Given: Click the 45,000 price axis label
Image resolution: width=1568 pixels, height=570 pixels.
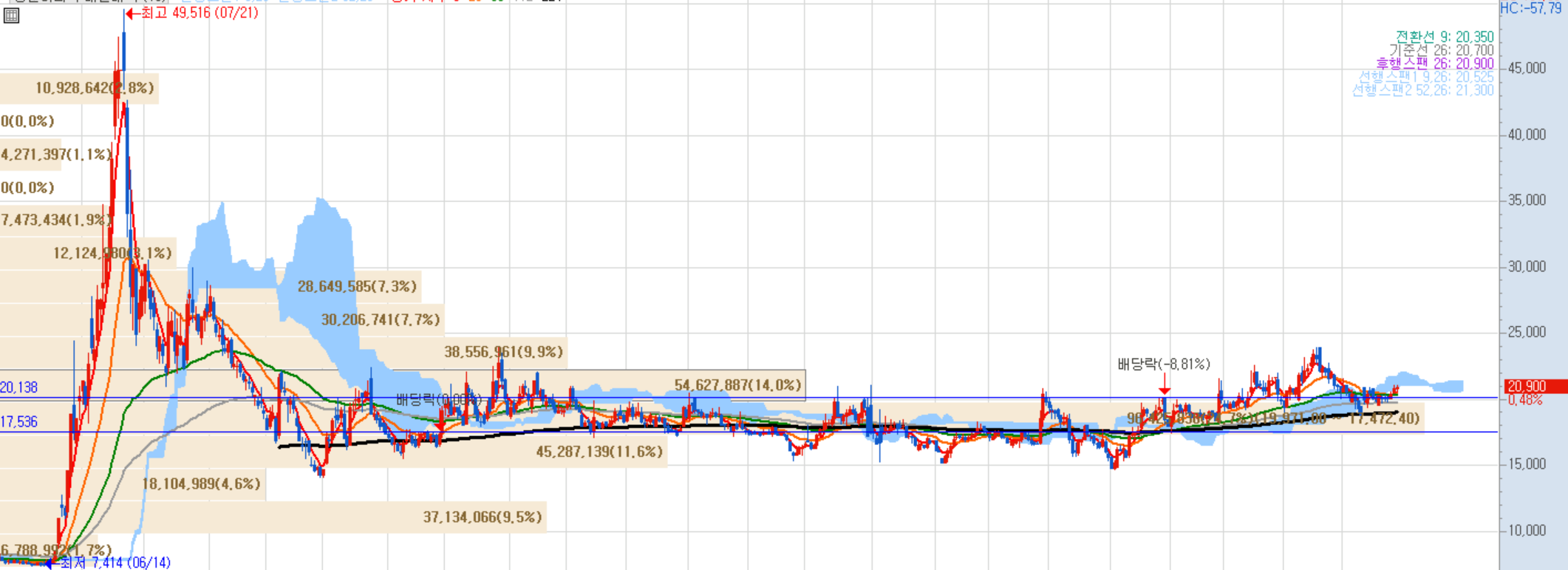Looking at the screenshot, I should [1527, 68].
